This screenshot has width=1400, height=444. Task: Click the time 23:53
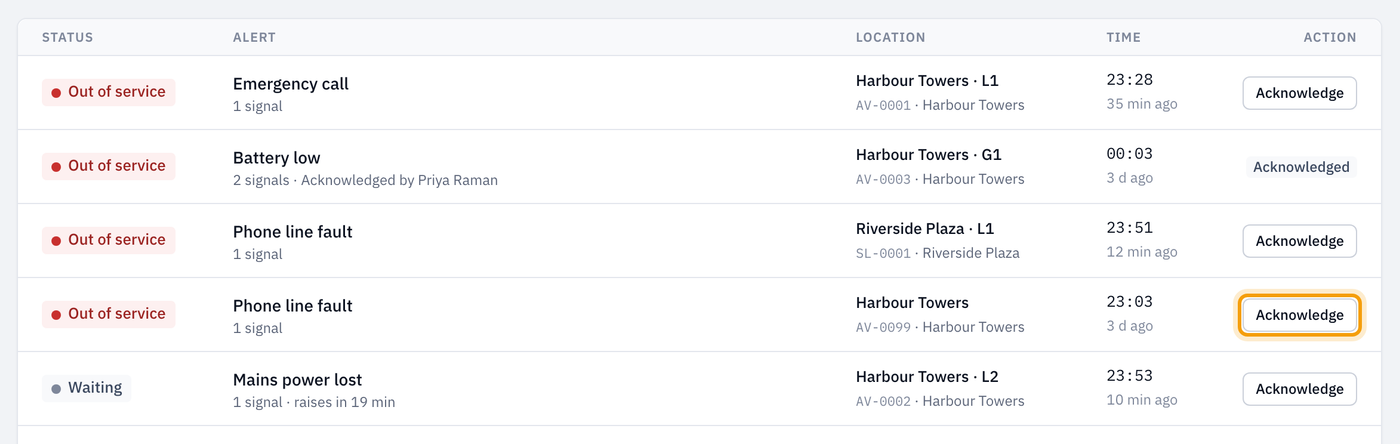click(1129, 376)
